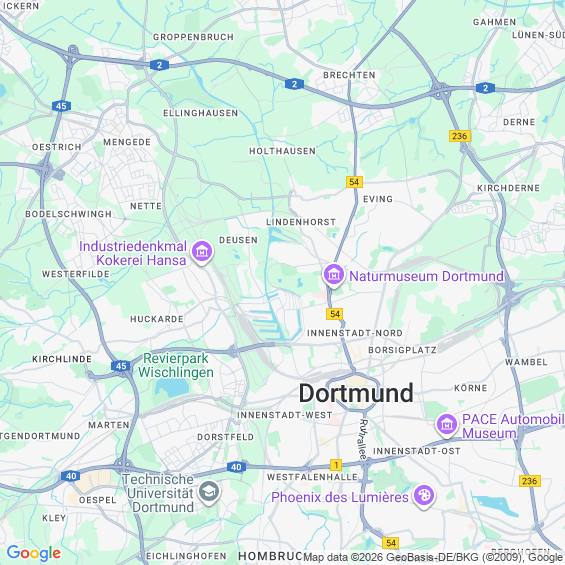Click the Phoenix des Lumières art pin
The width and height of the screenshot is (565, 565).
click(424, 496)
